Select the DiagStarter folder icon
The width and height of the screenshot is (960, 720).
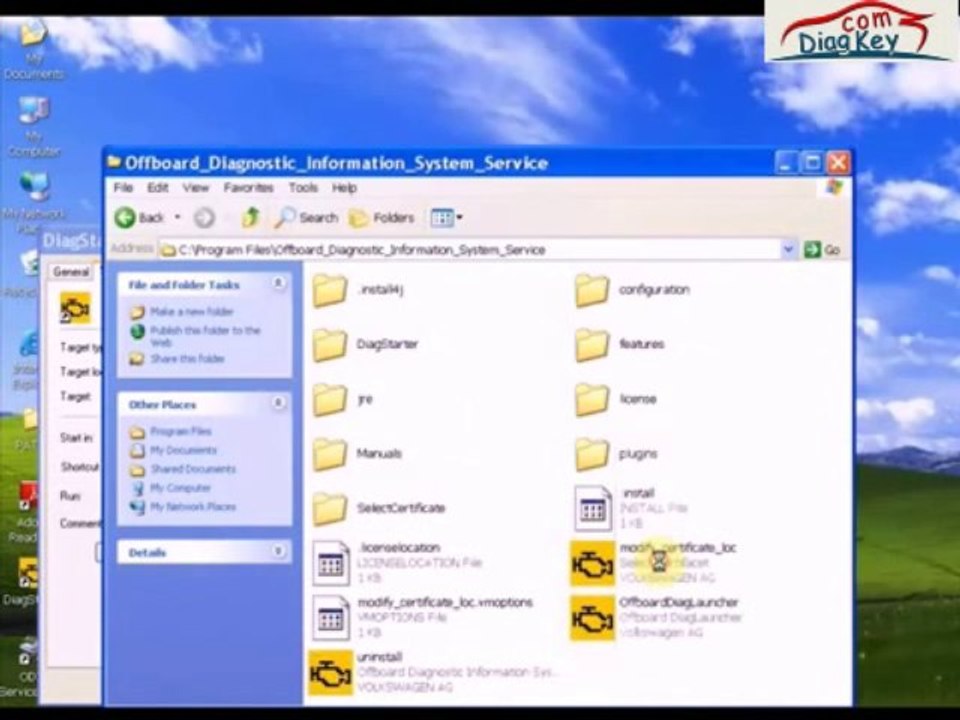pyautogui.click(x=330, y=345)
